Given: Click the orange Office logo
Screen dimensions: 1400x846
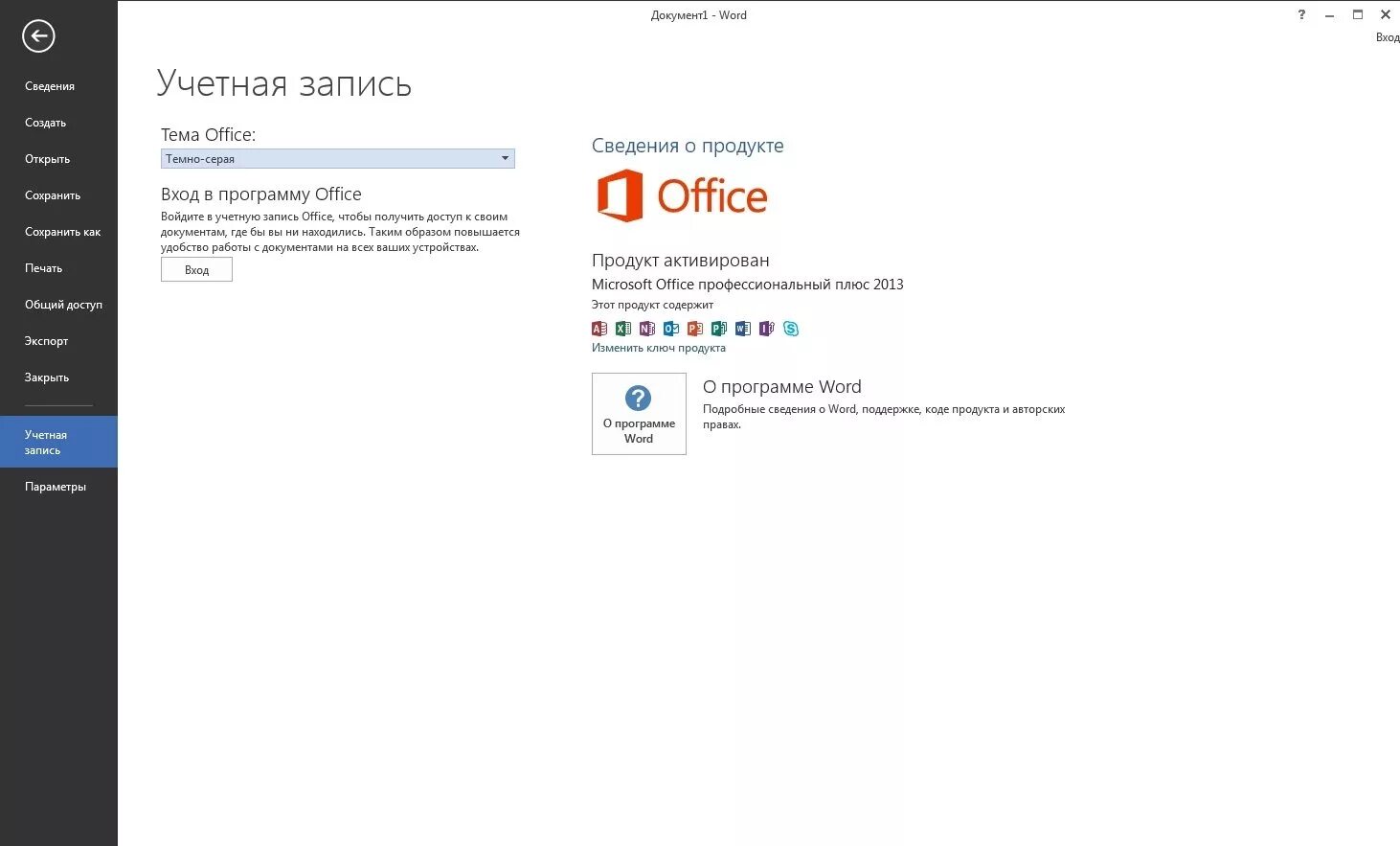Looking at the screenshot, I should click(682, 195).
